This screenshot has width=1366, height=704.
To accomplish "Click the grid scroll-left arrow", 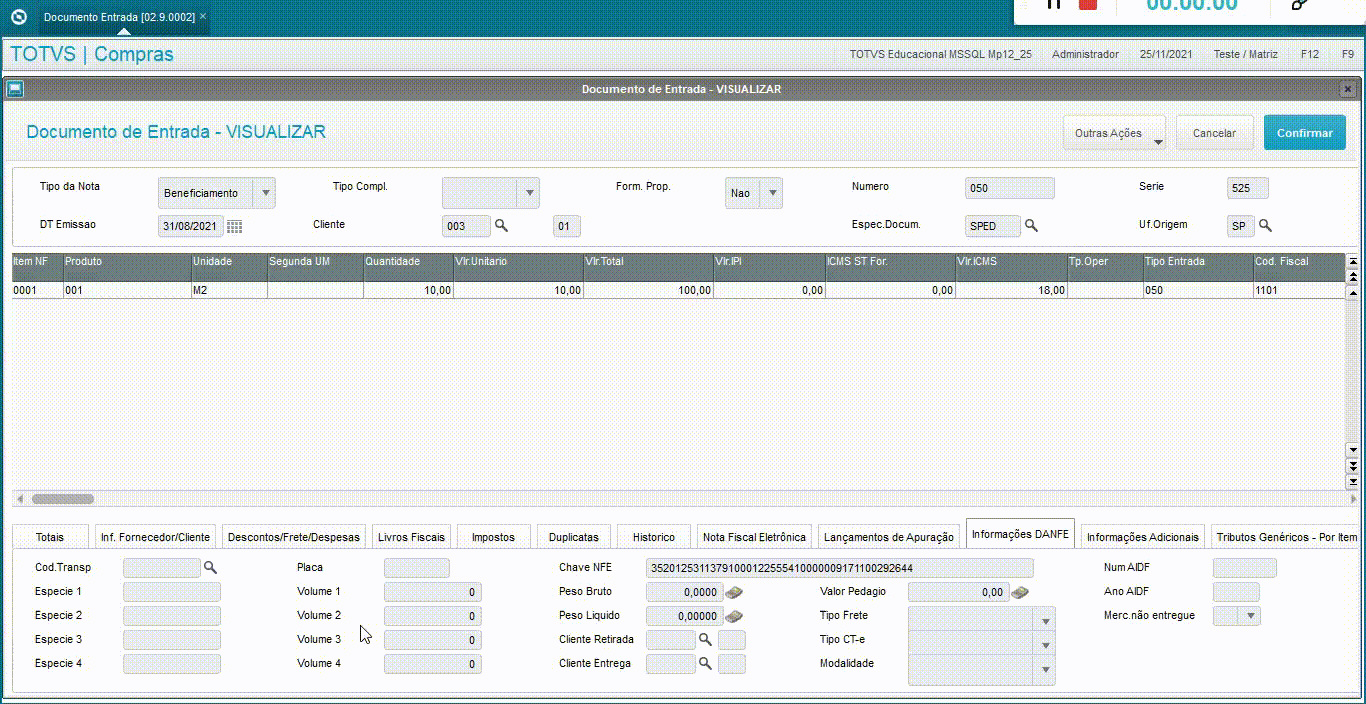I will [x=20, y=498].
